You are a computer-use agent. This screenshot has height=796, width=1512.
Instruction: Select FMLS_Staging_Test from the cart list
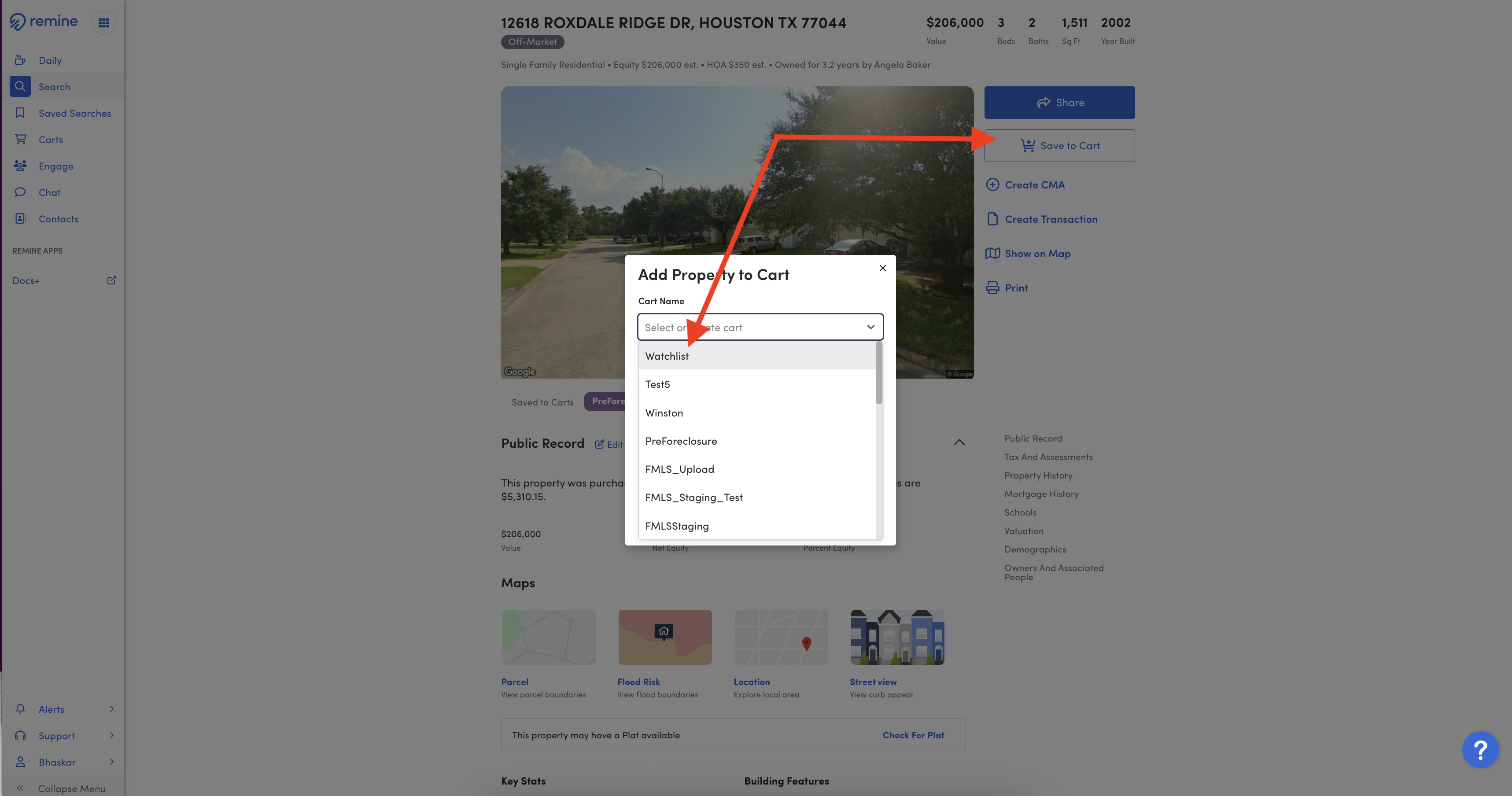click(757, 497)
